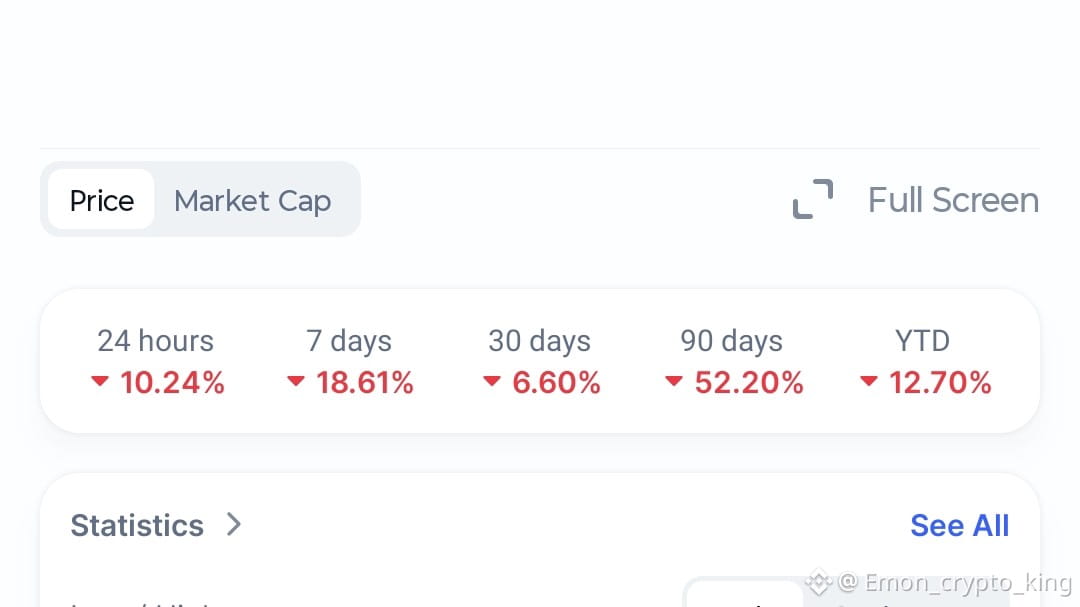Select the 90 days change label
Screen dimensions: 1080x607
(731, 341)
